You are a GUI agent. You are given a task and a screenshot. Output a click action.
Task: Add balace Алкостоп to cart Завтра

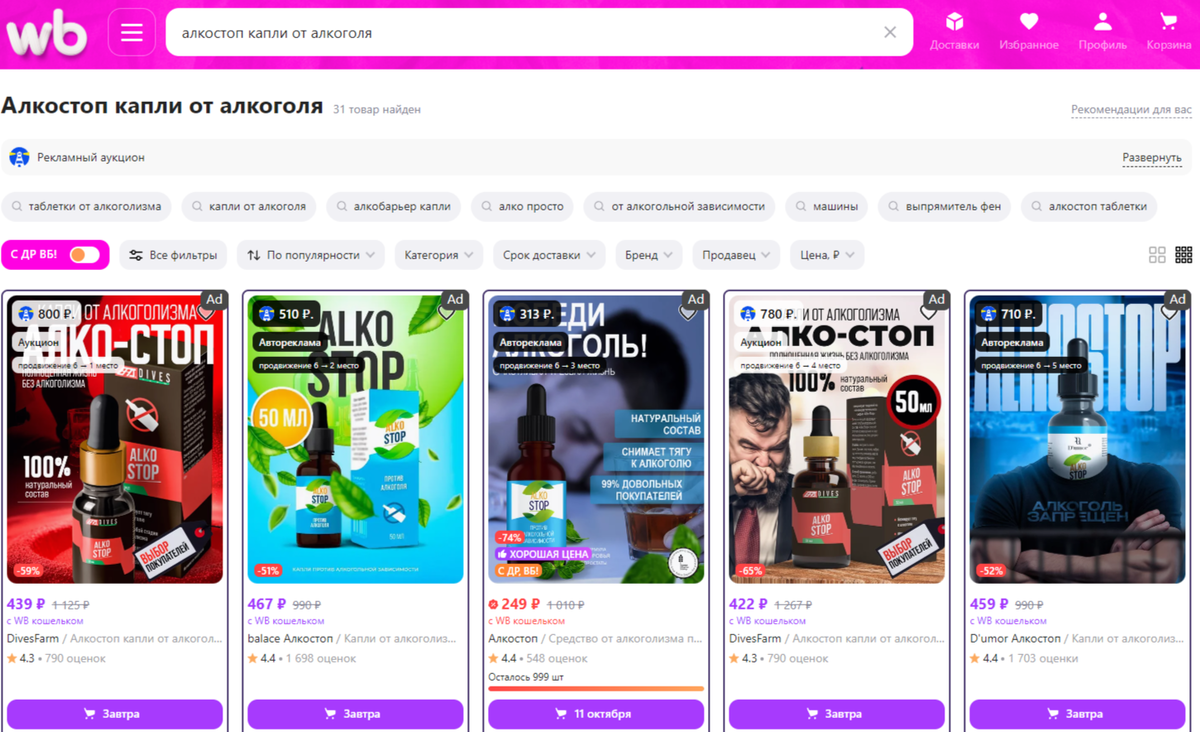(356, 714)
